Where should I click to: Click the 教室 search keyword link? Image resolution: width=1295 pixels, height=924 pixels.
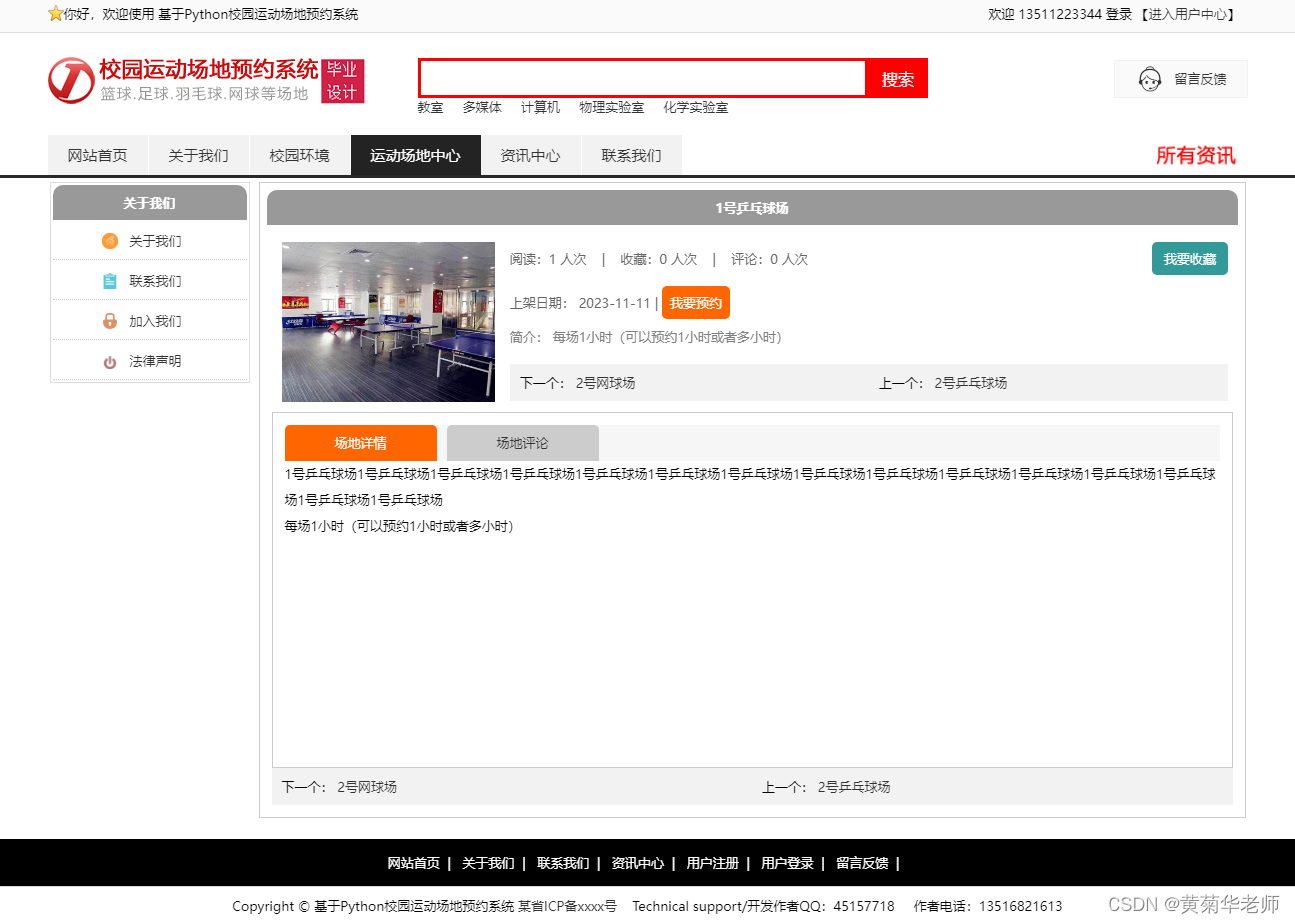point(430,107)
